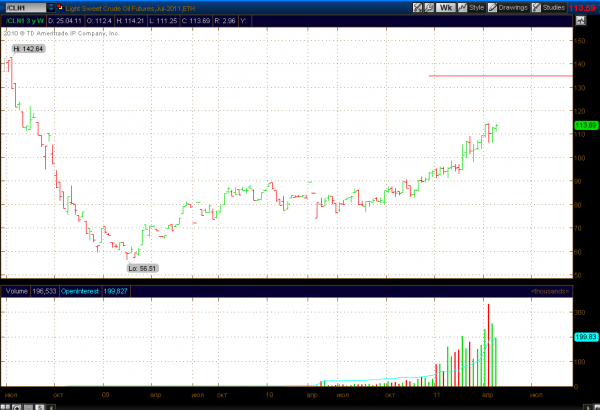Click the left arrow icon in bottom-left toolbar
The width and height of the screenshot is (600, 410).
click(x=51, y=407)
